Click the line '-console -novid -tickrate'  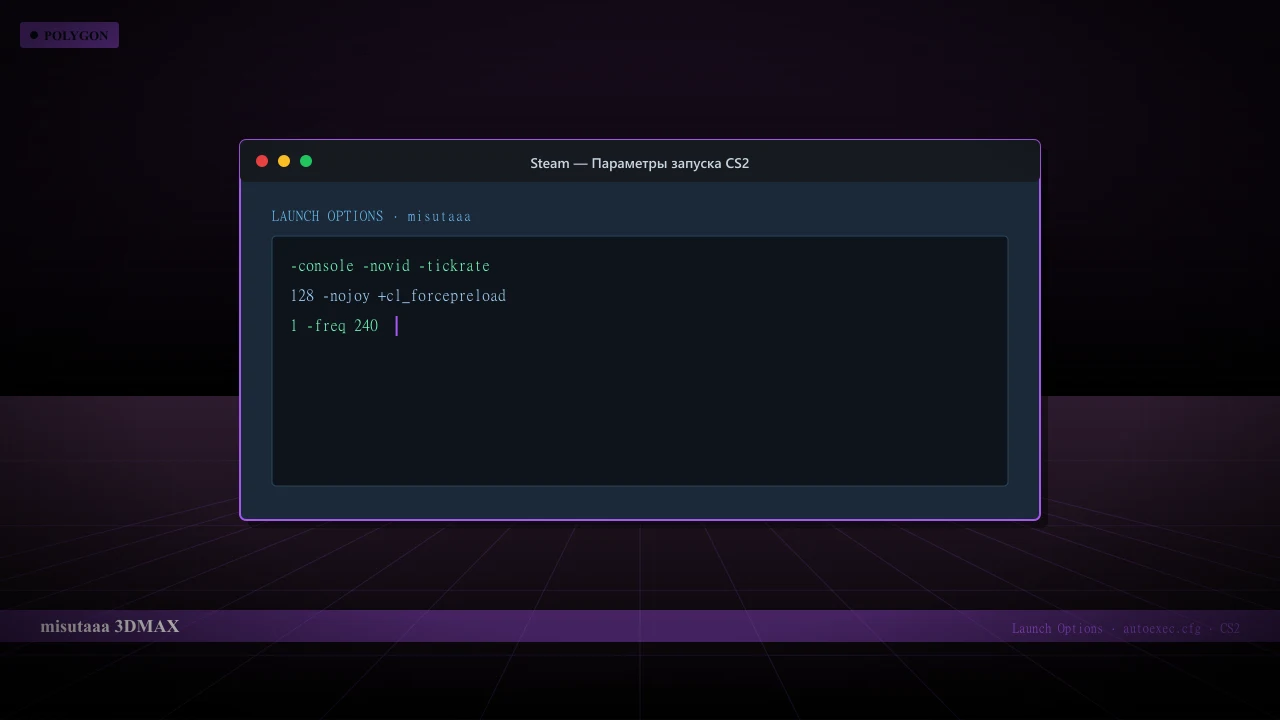click(390, 266)
